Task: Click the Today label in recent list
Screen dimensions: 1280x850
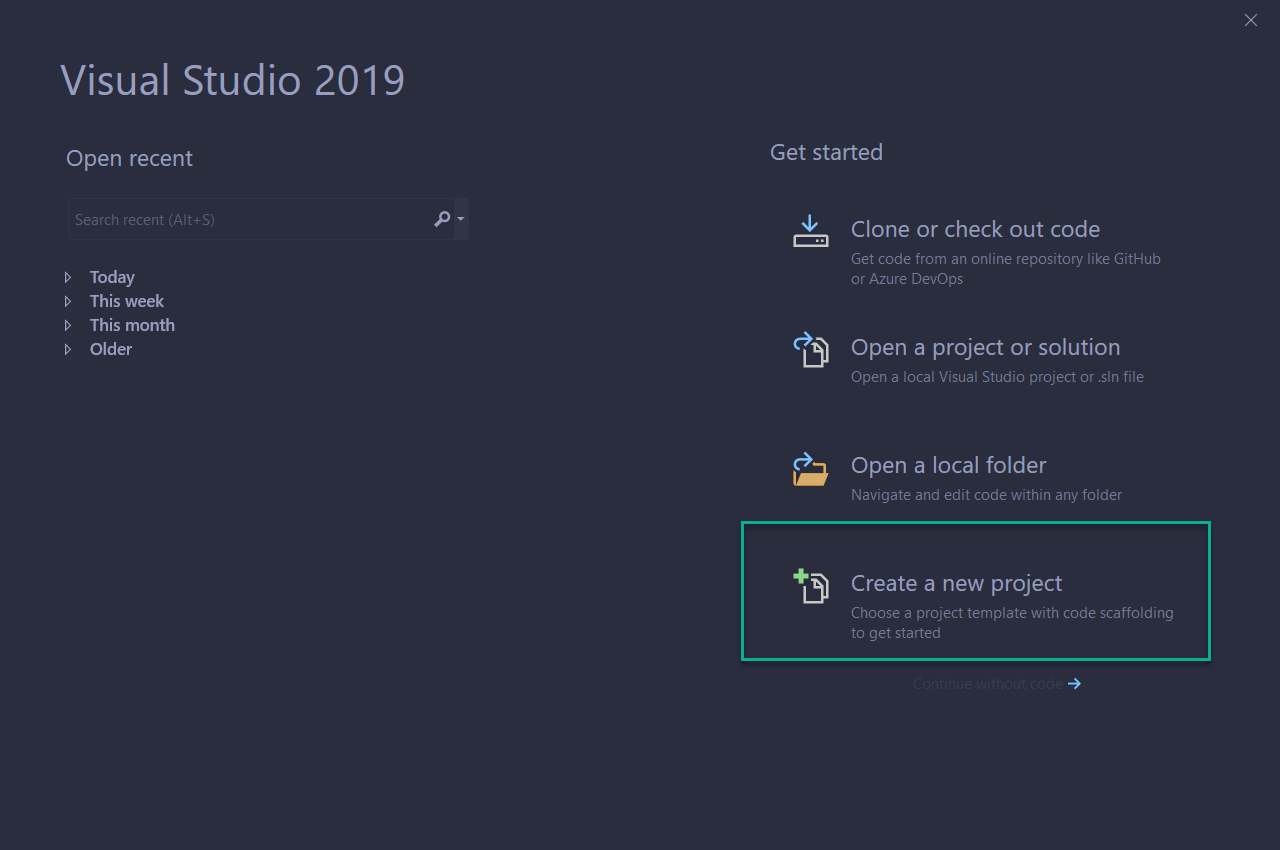Action: pos(112,277)
